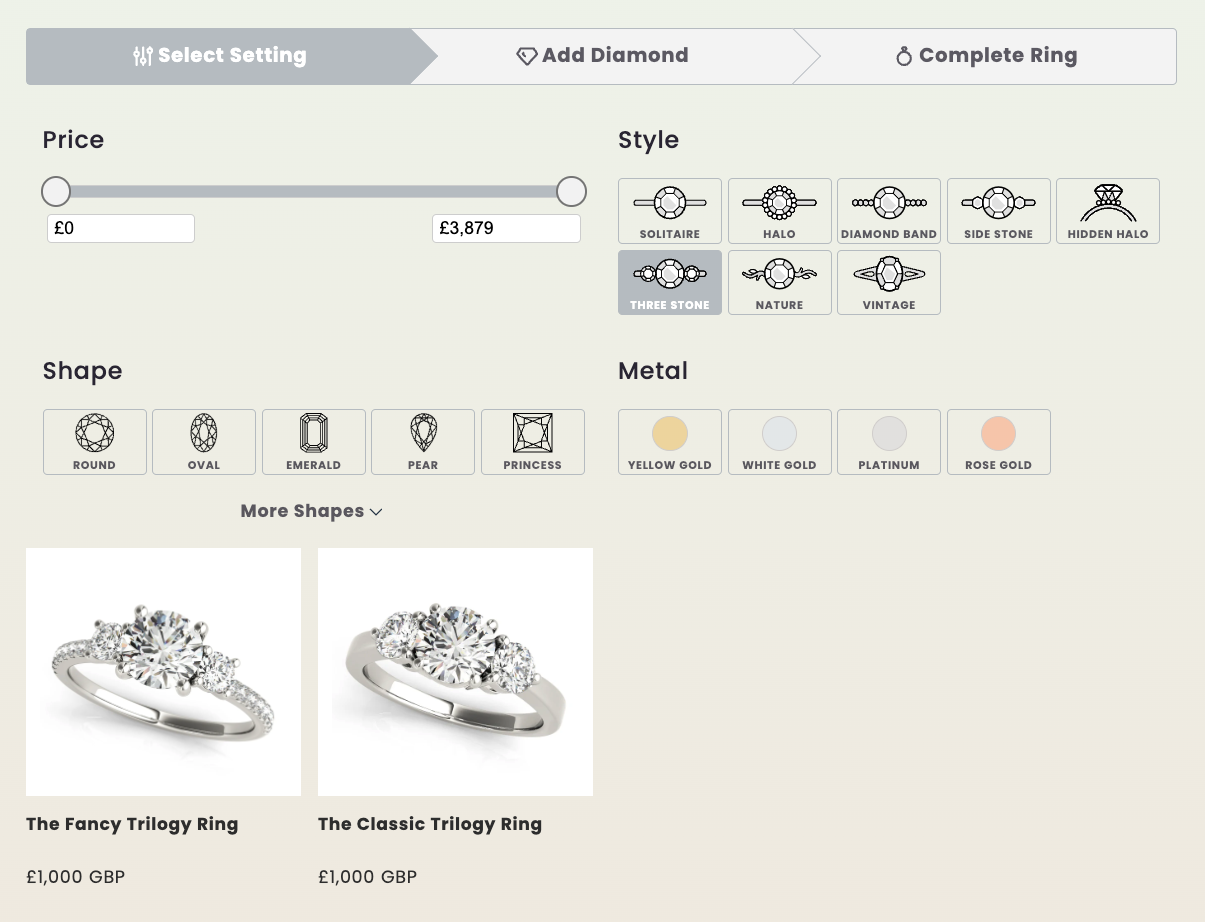Image resolution: width=1205 pixels, height=922 pixels.
Task: Open The Classic Trilogy Ring link
Action: point(430,824)
